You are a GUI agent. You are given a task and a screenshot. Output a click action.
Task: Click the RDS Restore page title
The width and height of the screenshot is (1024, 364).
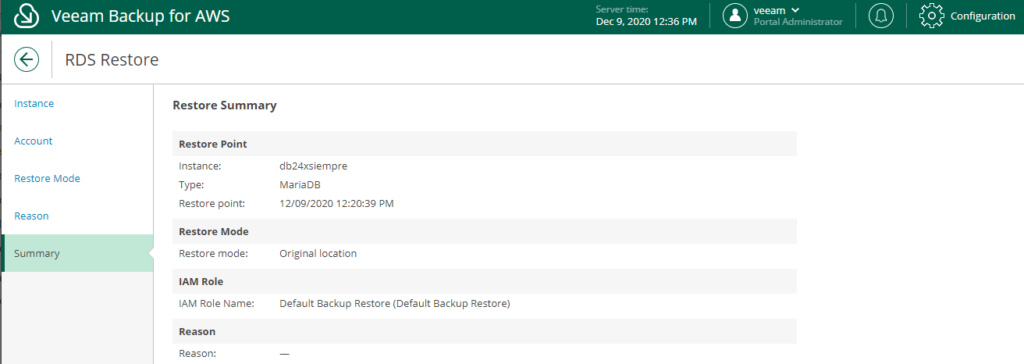coord(112,60)
